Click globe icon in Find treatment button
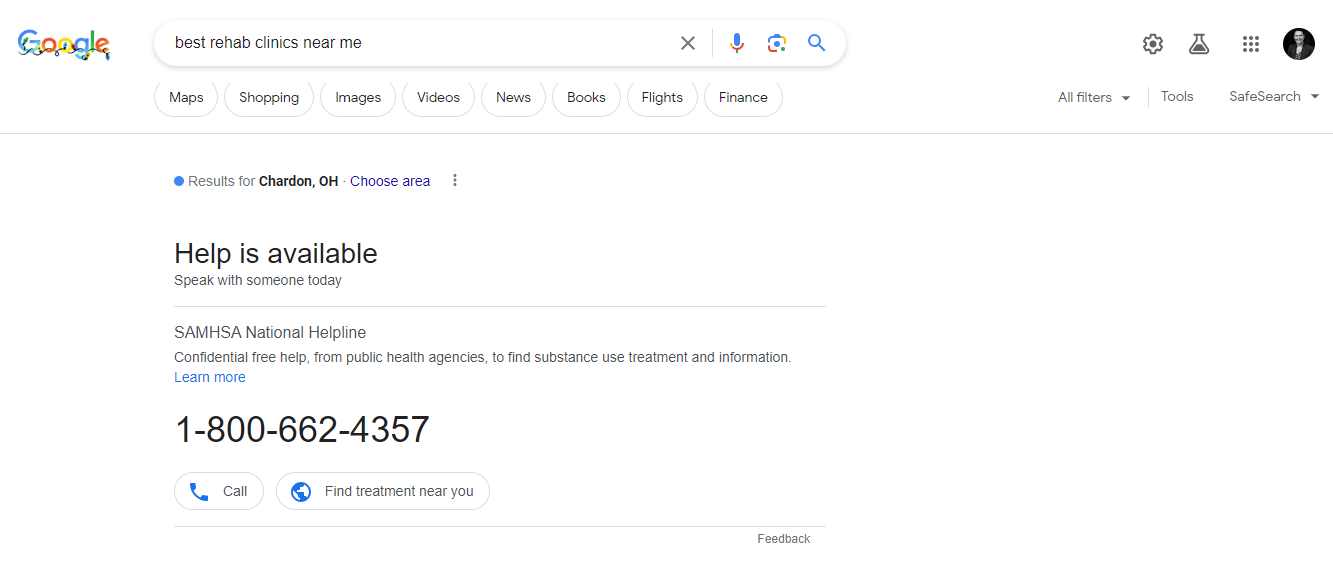The image size is (1333, 566). (x=301, y=491)
